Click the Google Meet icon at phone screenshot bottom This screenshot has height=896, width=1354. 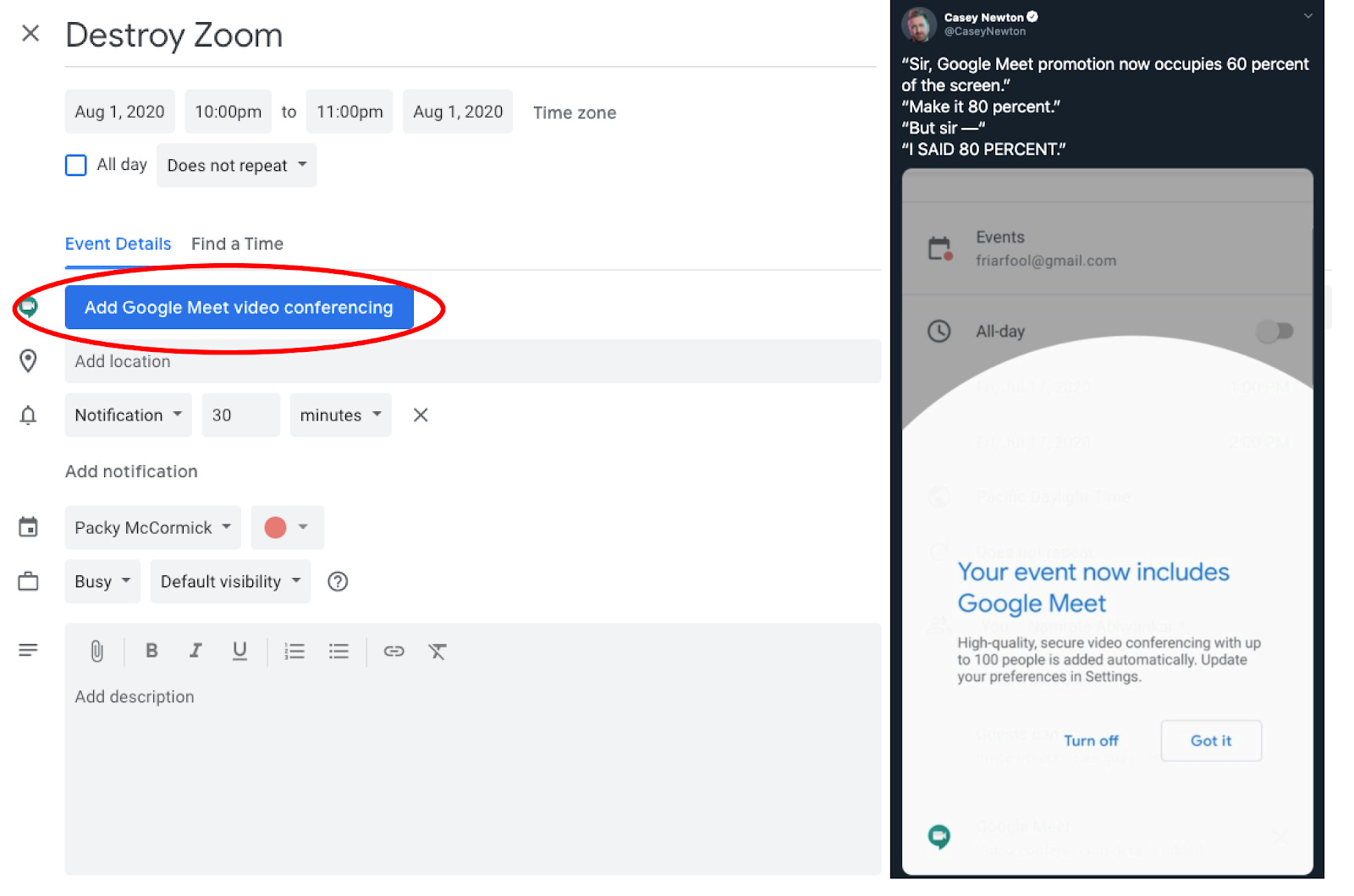(939, 837)
